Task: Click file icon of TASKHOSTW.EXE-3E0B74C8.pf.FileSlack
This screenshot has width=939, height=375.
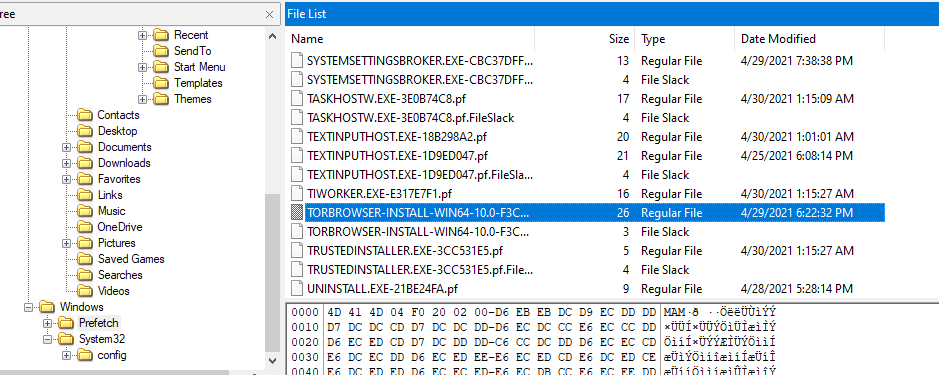Action: 296,118
